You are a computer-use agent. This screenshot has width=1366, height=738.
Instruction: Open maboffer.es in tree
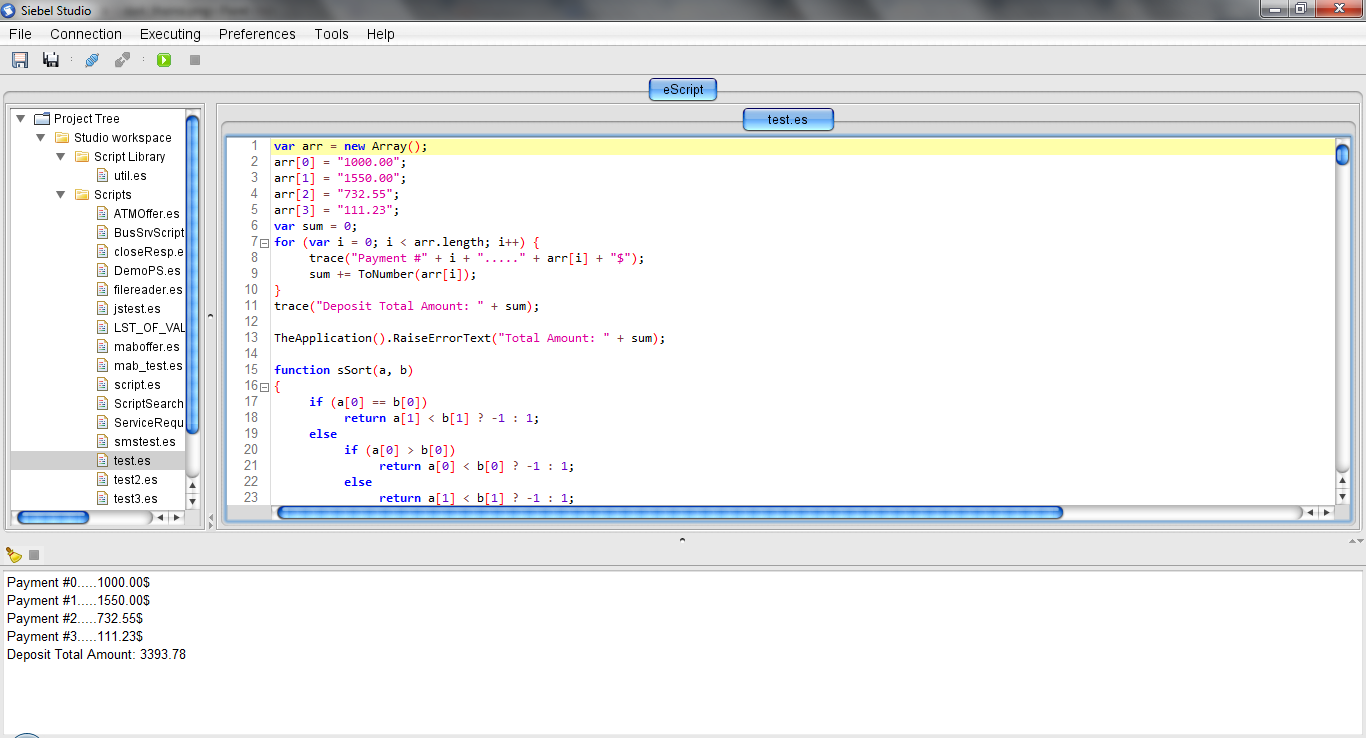147,347
